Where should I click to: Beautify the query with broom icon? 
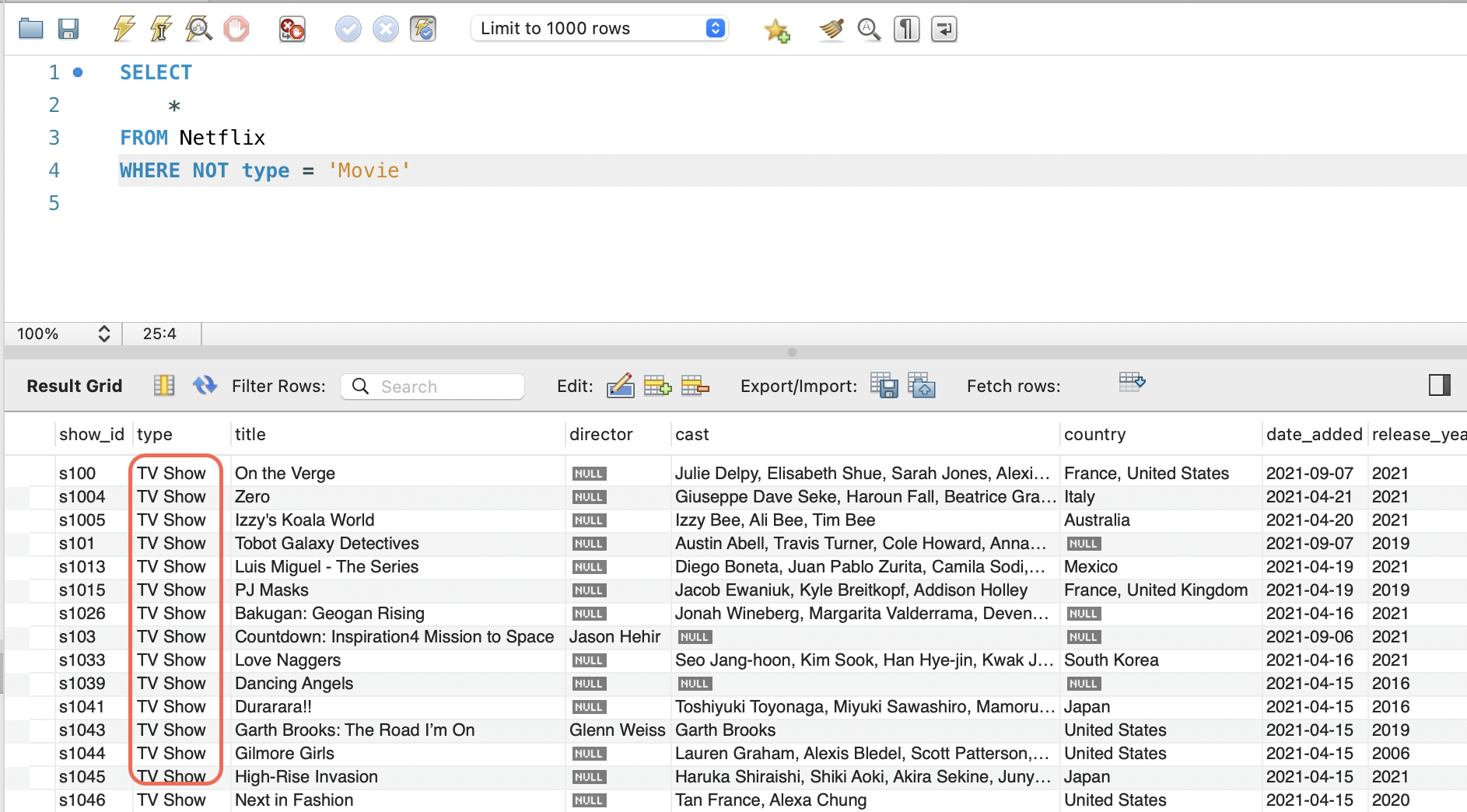click(x=831, y=30)
